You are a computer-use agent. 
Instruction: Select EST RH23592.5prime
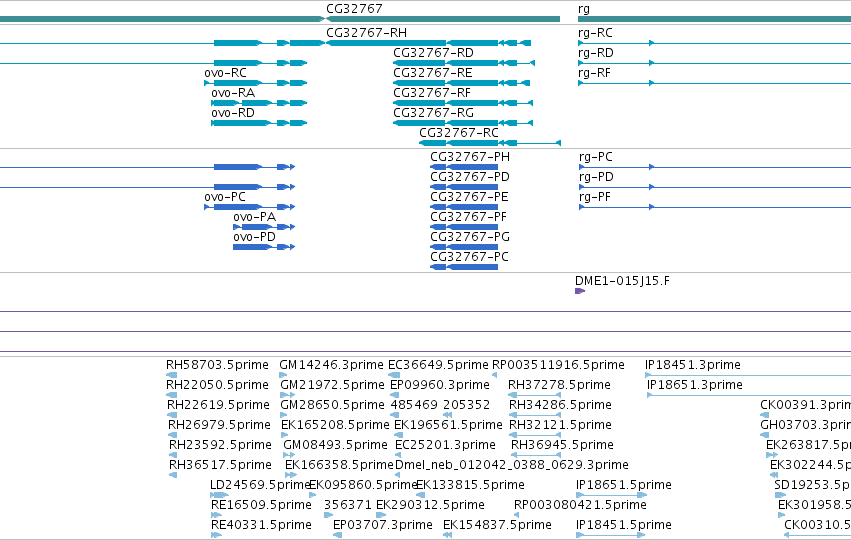point(173,455)
